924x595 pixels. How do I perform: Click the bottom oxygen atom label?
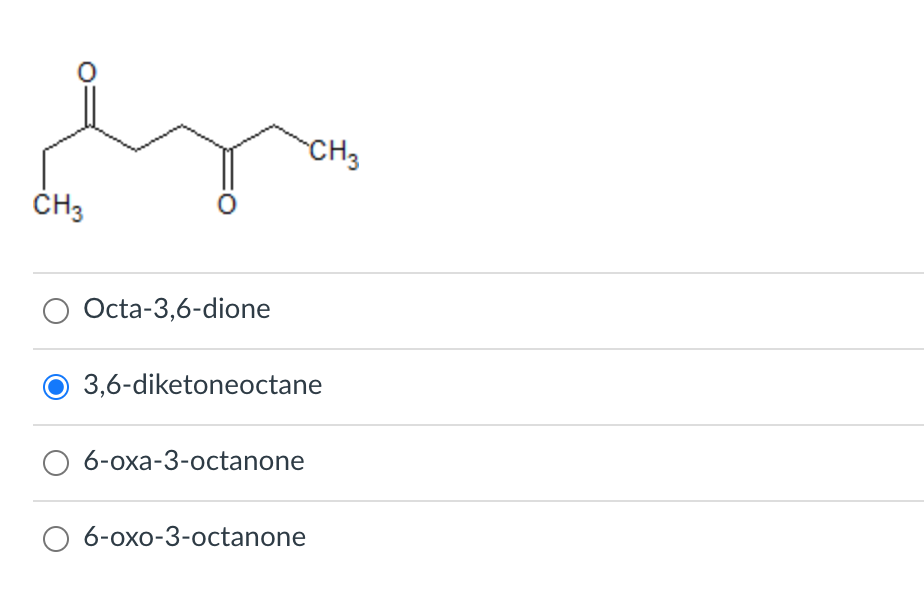pos(228,205)
